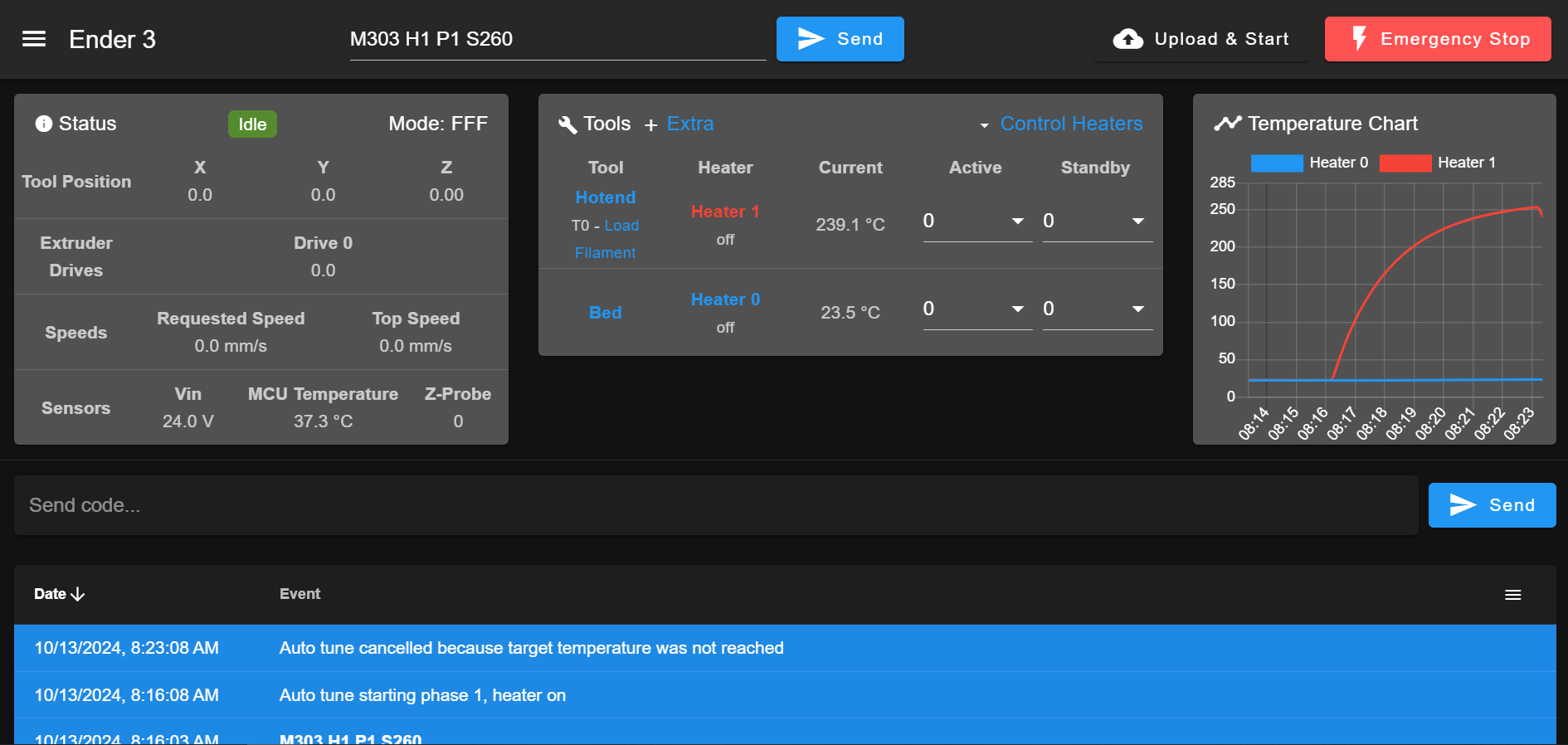1568x745 pixels.
Task: Click the Bed link
Action: 606,313
